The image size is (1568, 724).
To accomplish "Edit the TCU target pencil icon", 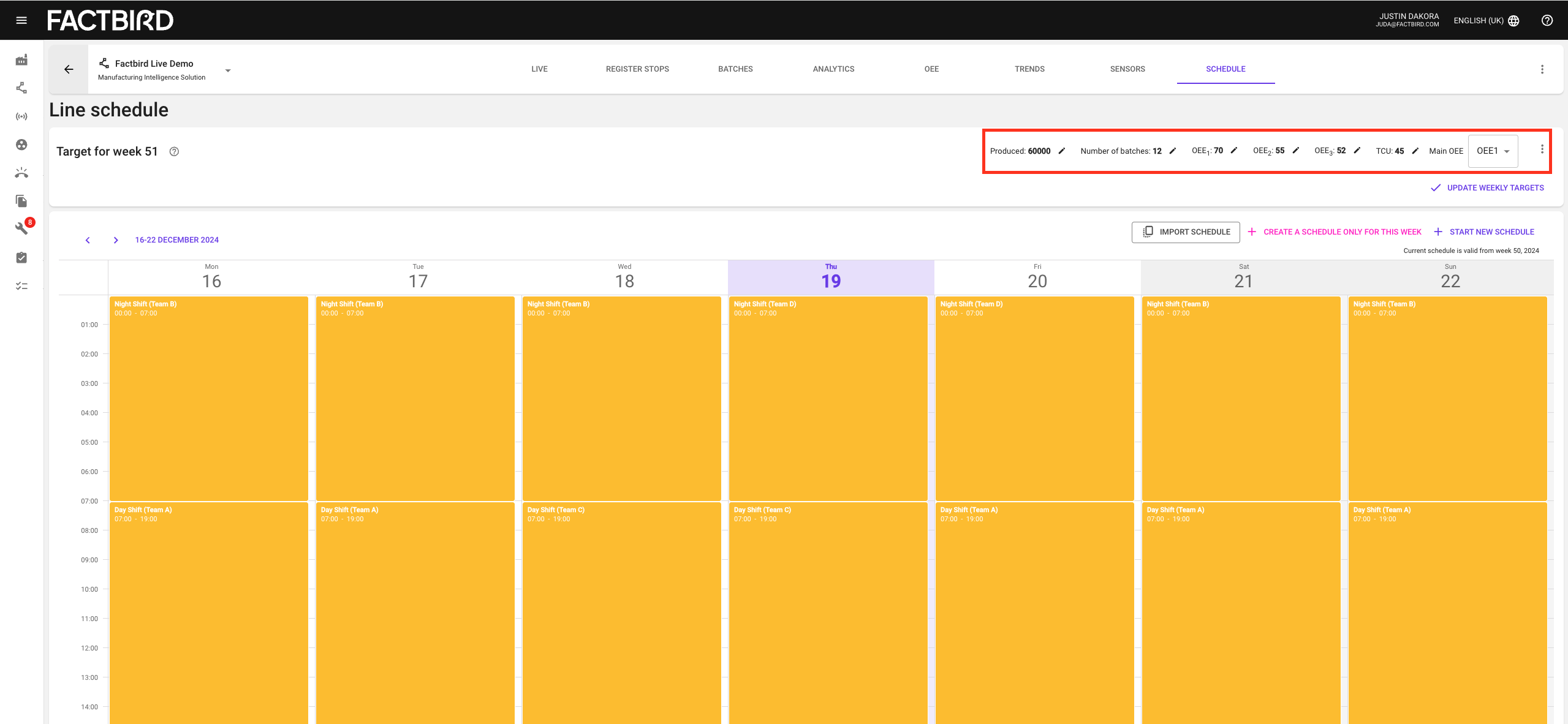I will [1415, 151].
